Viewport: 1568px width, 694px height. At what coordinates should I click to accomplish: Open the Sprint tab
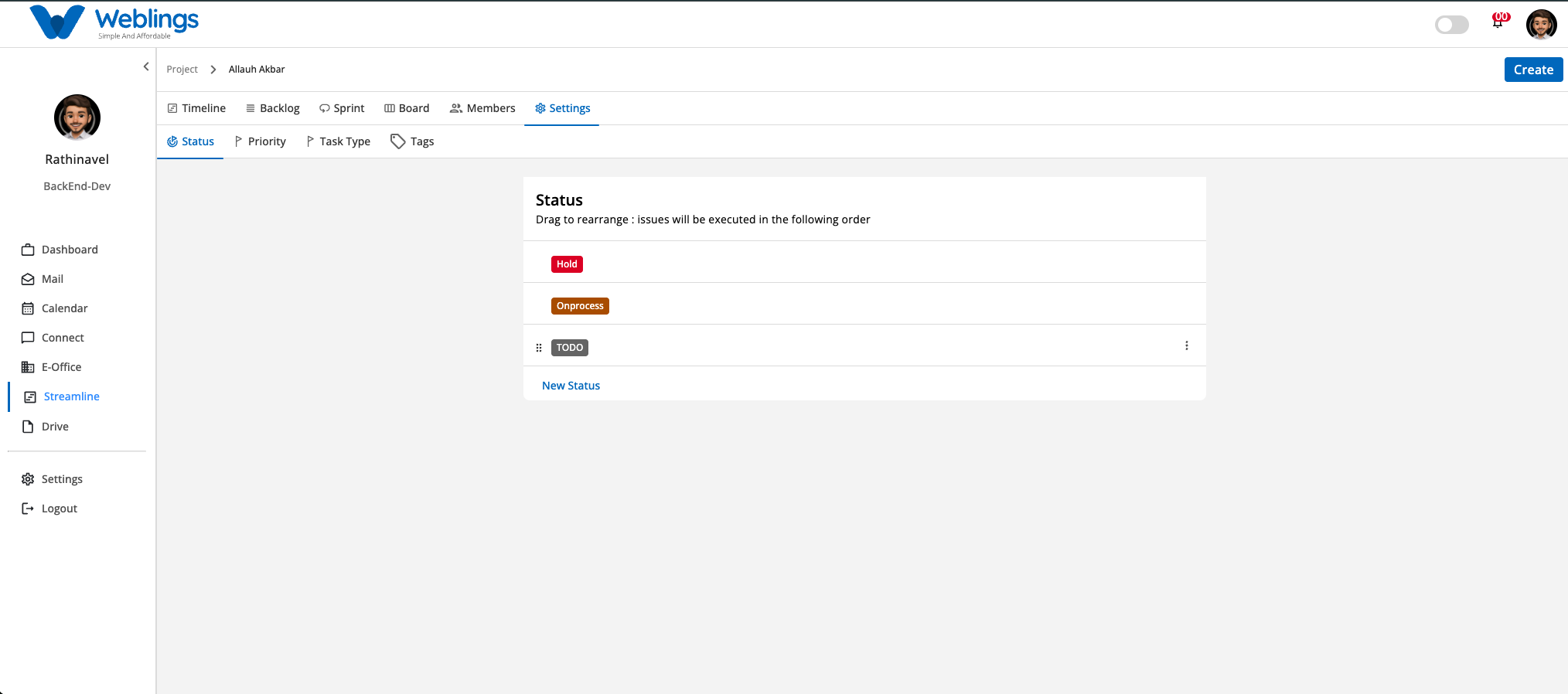342,108
